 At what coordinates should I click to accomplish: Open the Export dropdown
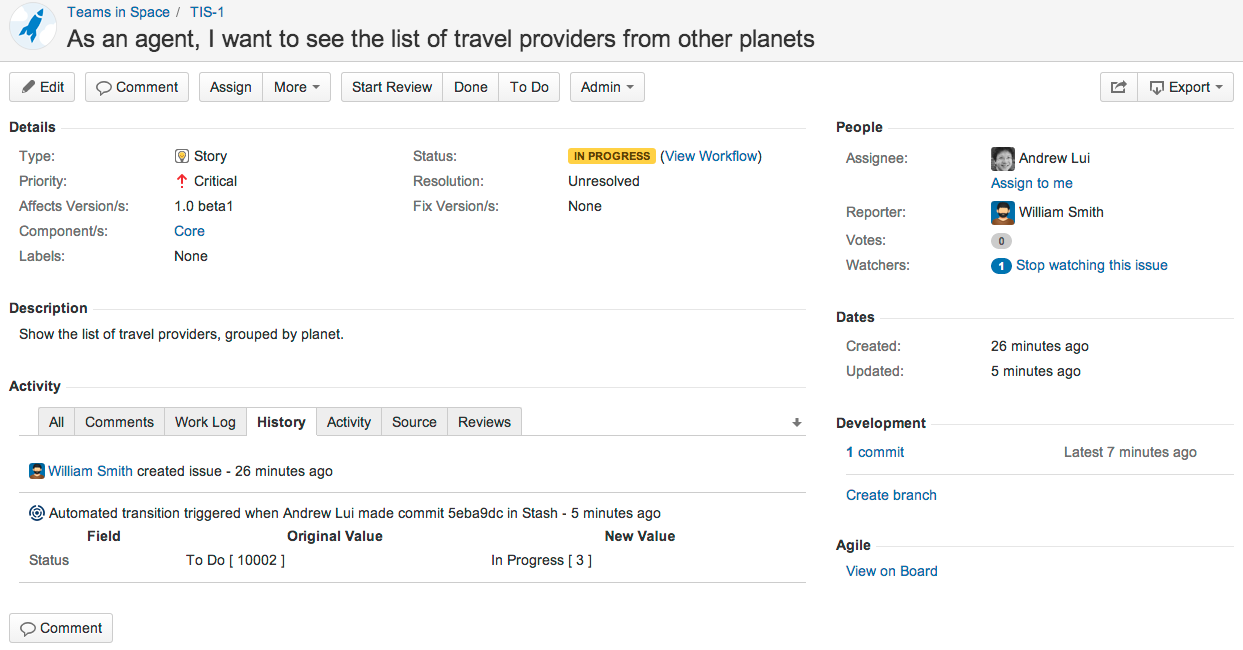(1185, 87)
